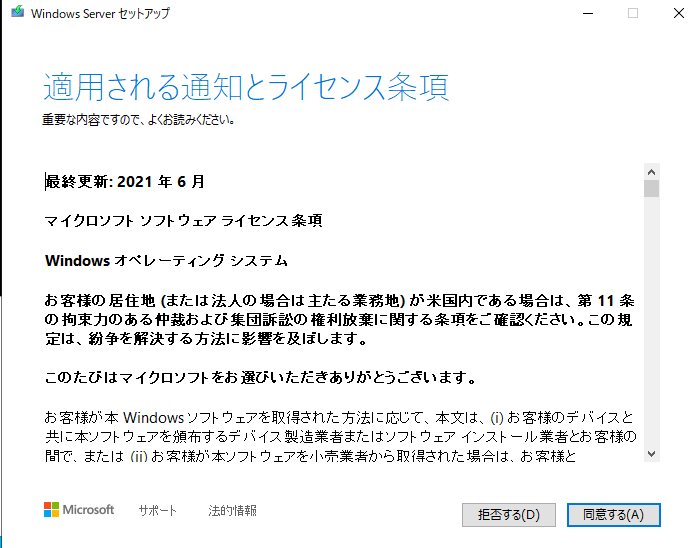Click the Windows Server setup title bar icon
Screen dimensions: 698x548
click(18, 12)
